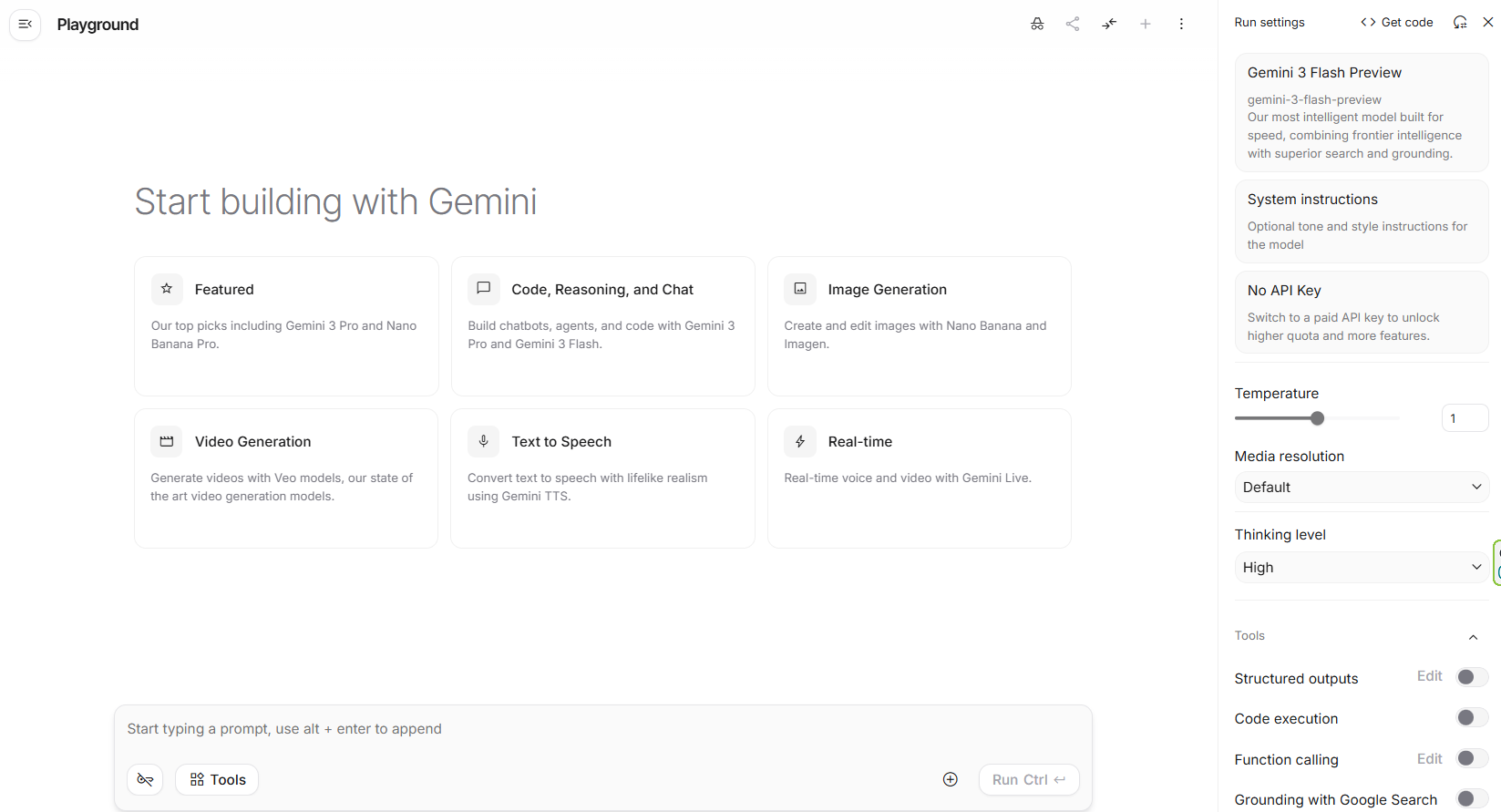Enable Grounding with Google Search switch

pyautogui.click(x=1472, y=799)
